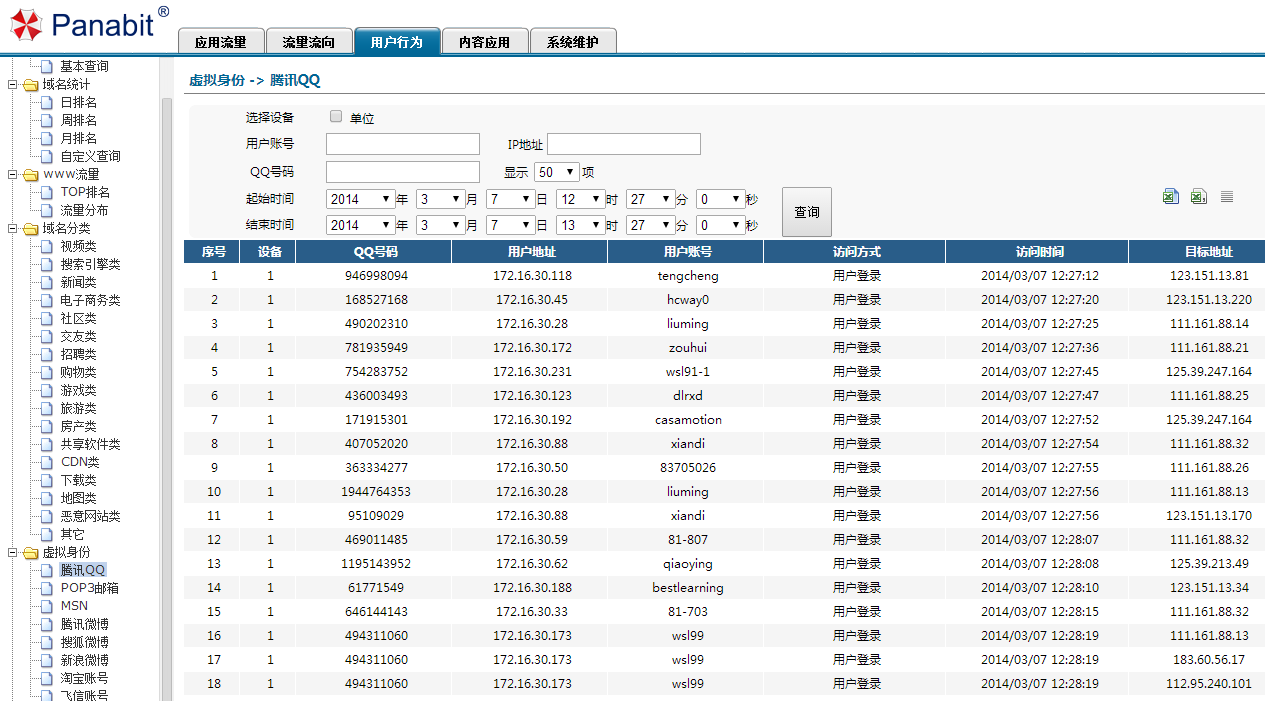Open the 购物类 category entry
1265x701 pixels.
tap(79, 372)
